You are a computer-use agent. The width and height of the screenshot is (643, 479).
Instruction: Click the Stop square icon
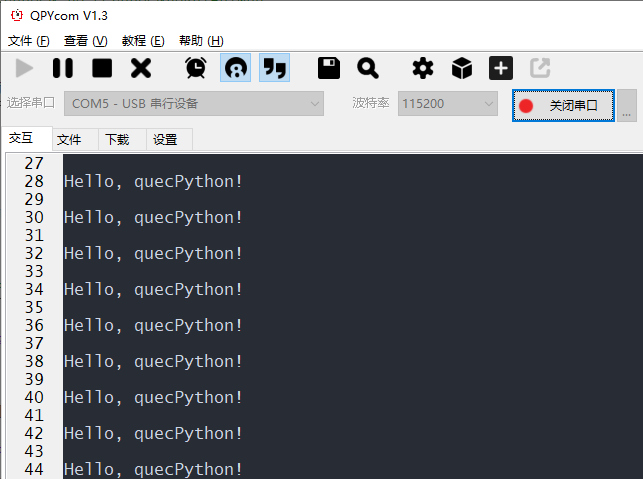pyautogui.click(x=102, y=68)
